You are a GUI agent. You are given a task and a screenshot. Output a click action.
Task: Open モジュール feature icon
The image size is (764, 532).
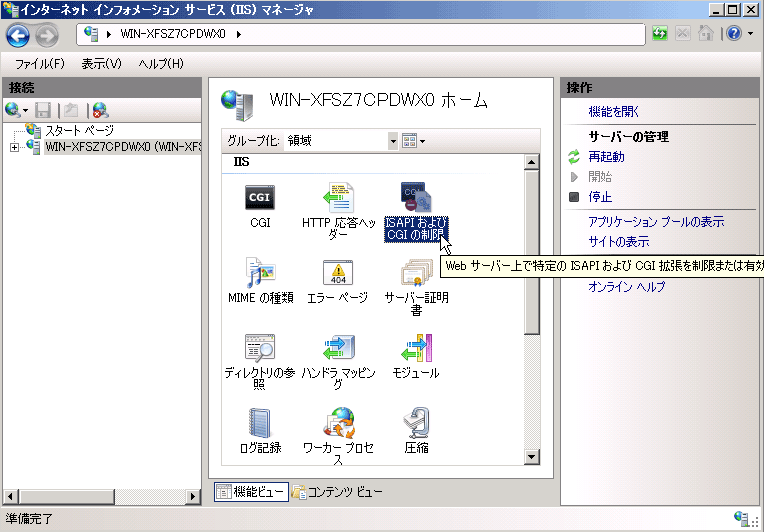tap(416, 348)
